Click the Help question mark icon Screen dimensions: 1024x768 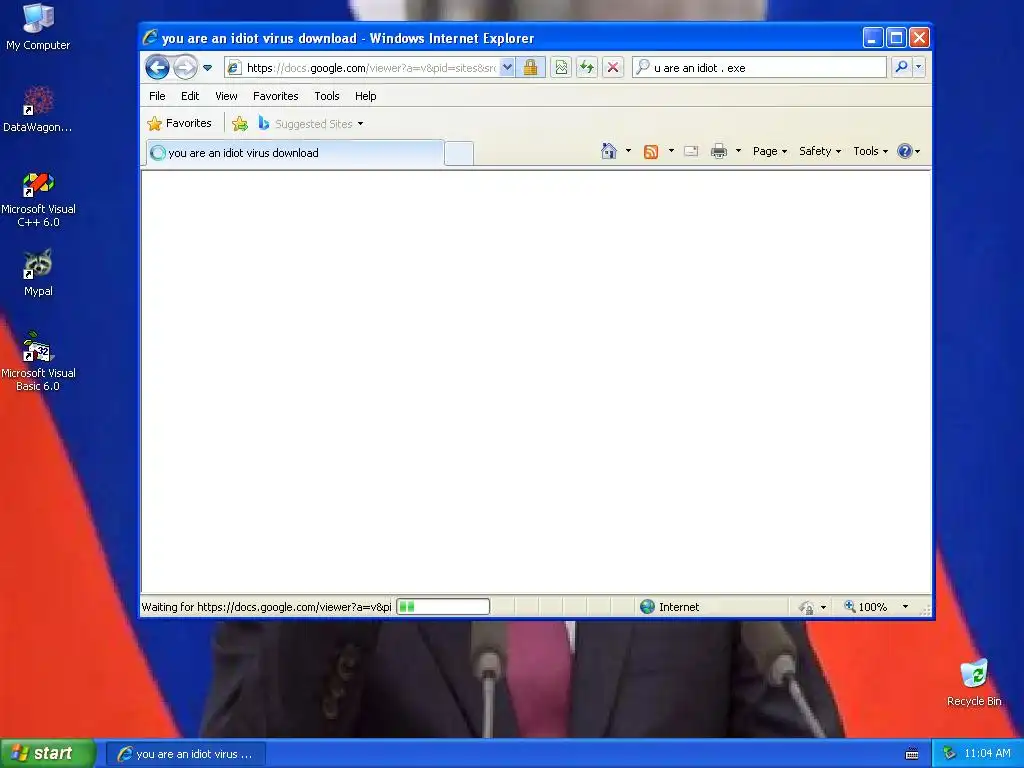(x=904, y=152)
